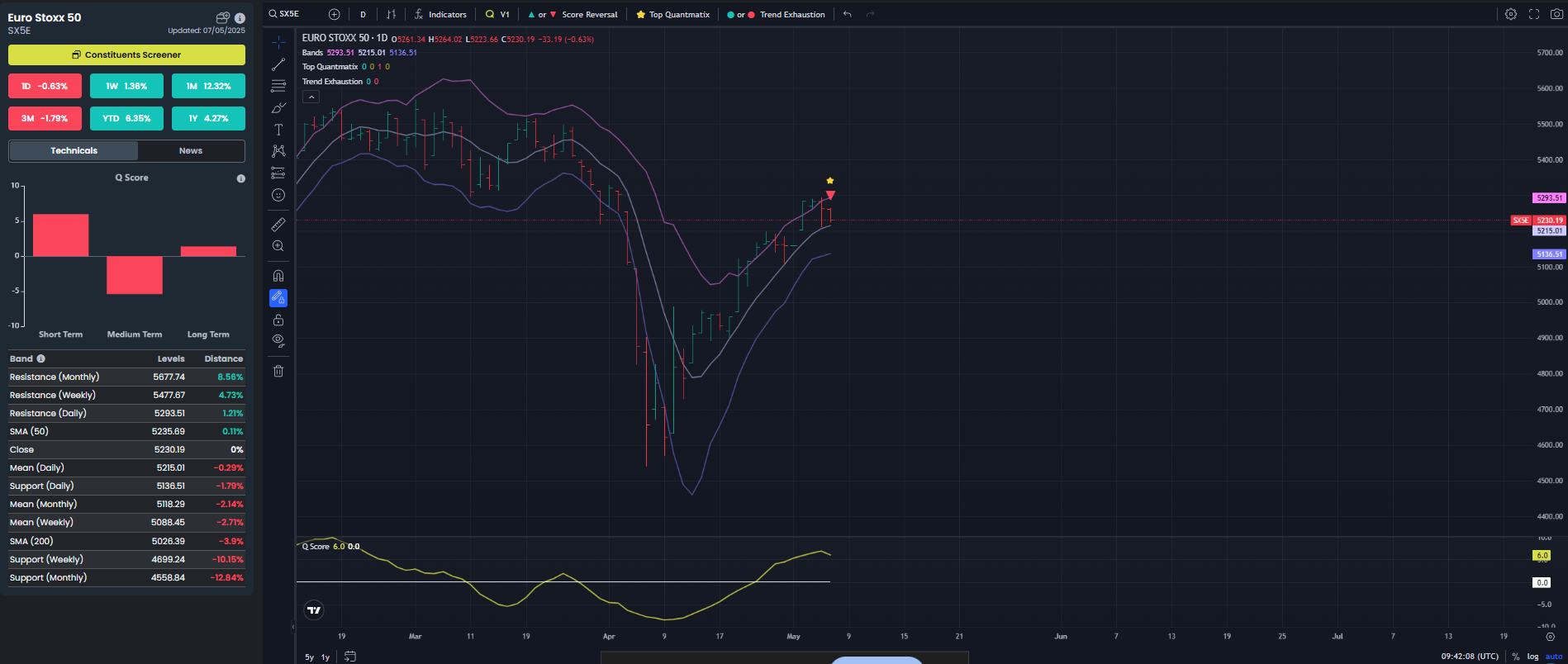Click the 5136.51 lower band price label
The image size is (1568, 664).
[x=1549, y=254]
